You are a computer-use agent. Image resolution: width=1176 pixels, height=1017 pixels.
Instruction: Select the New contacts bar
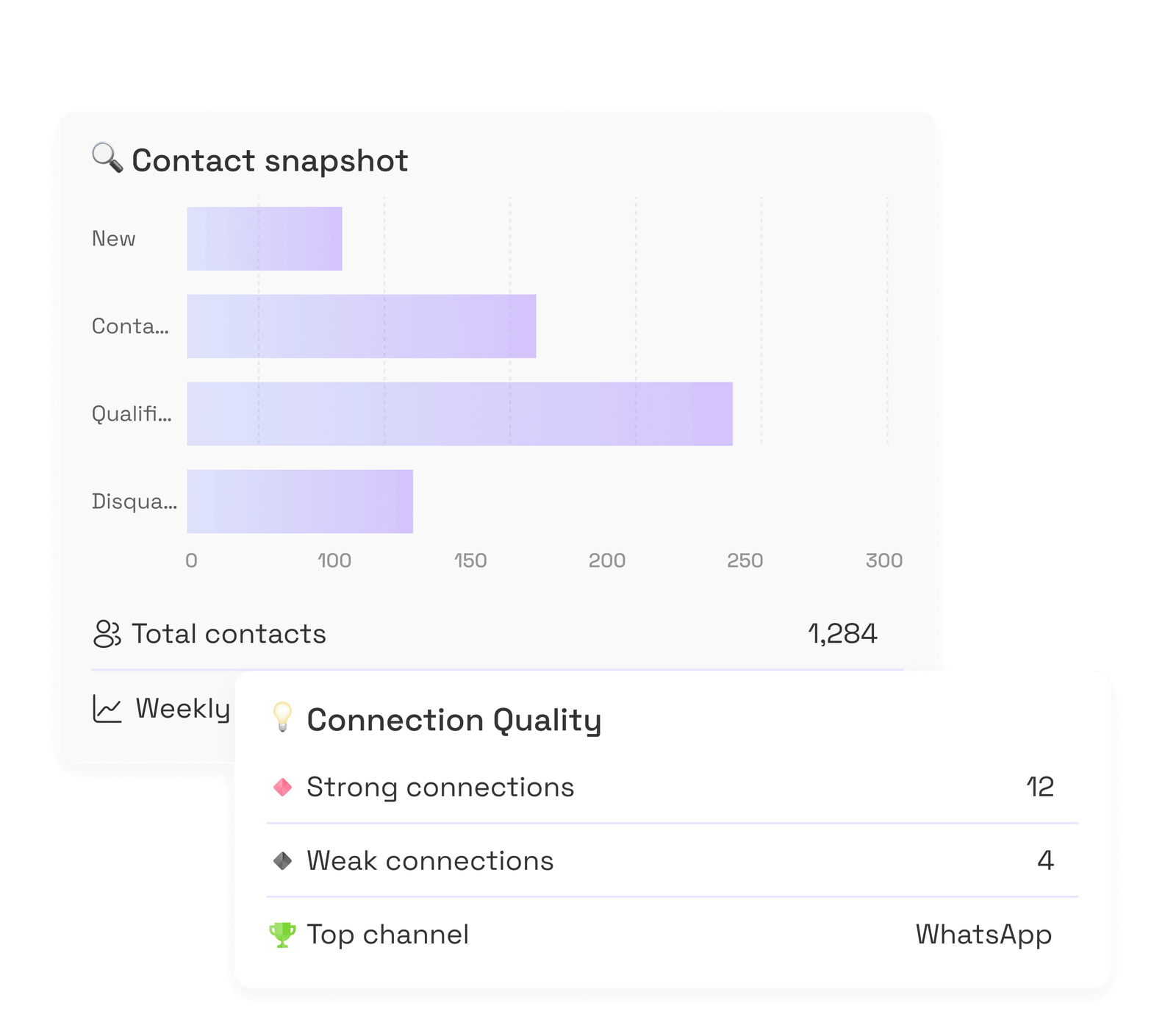pyautogui.click(x=265, y=239)
